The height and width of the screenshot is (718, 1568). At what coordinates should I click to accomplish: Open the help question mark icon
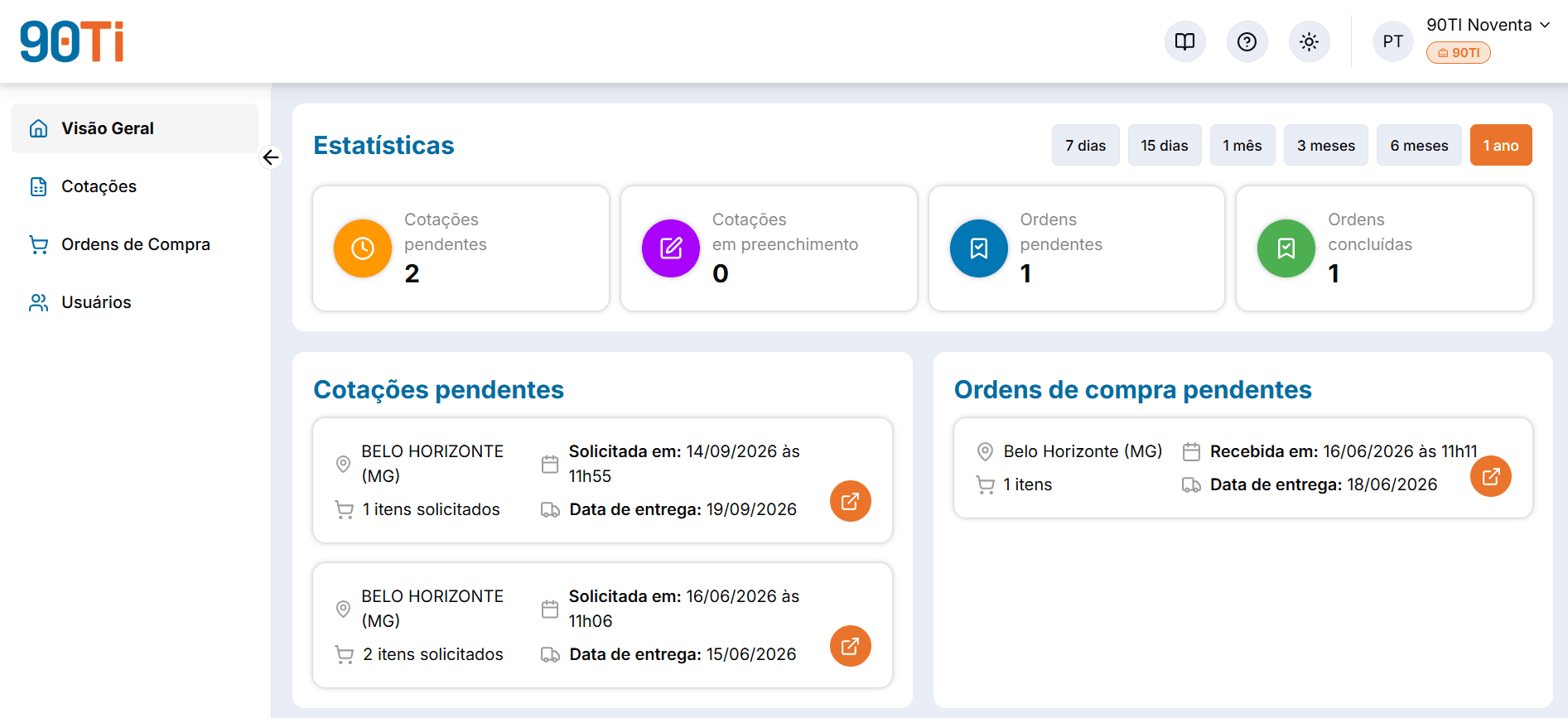pos(1247,41)
